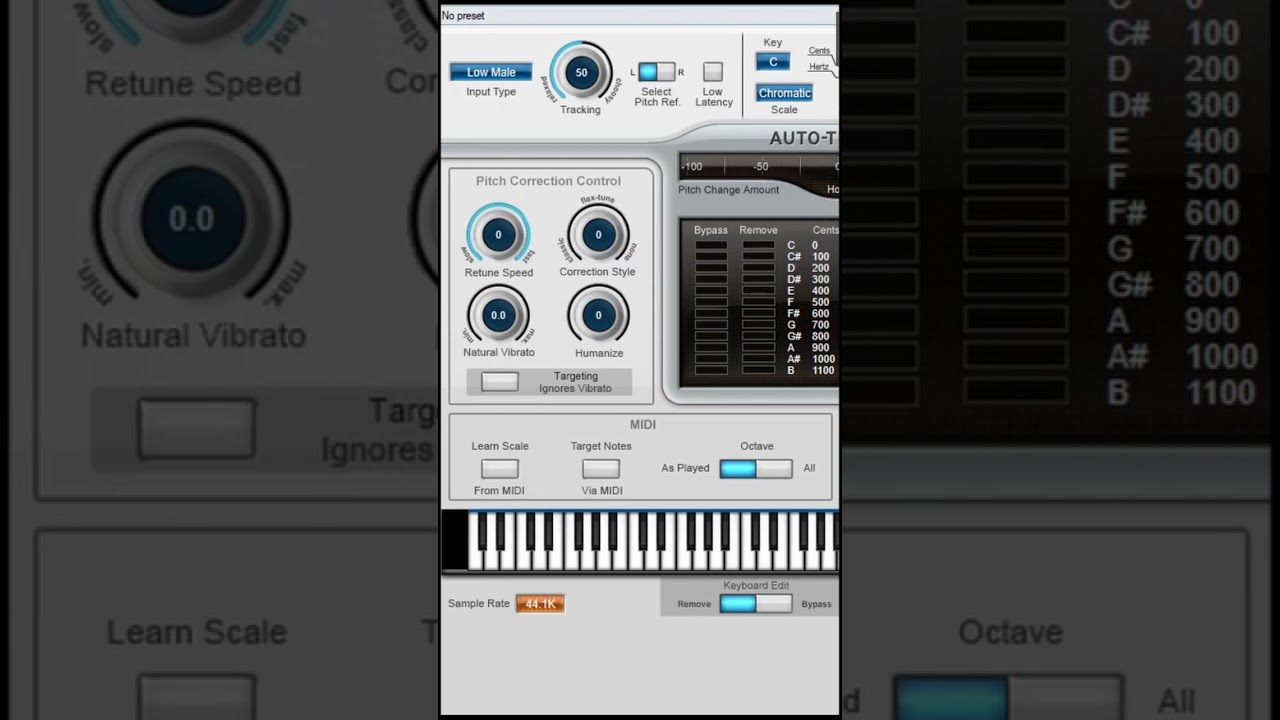This screenshot has height=720, width=1280.
Task: Toggle the Octave As Played/All switch
Action: tap(756, 468)
